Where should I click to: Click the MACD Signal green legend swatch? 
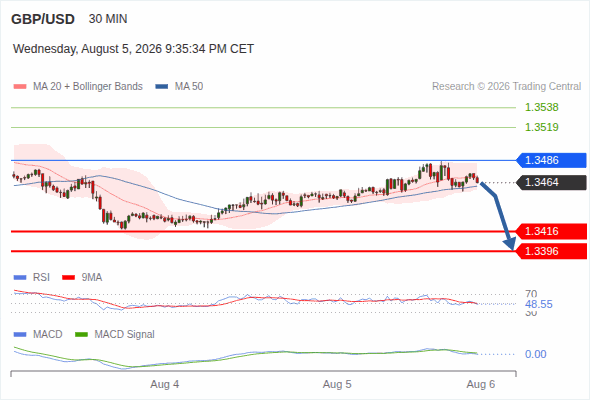point(81,335)
